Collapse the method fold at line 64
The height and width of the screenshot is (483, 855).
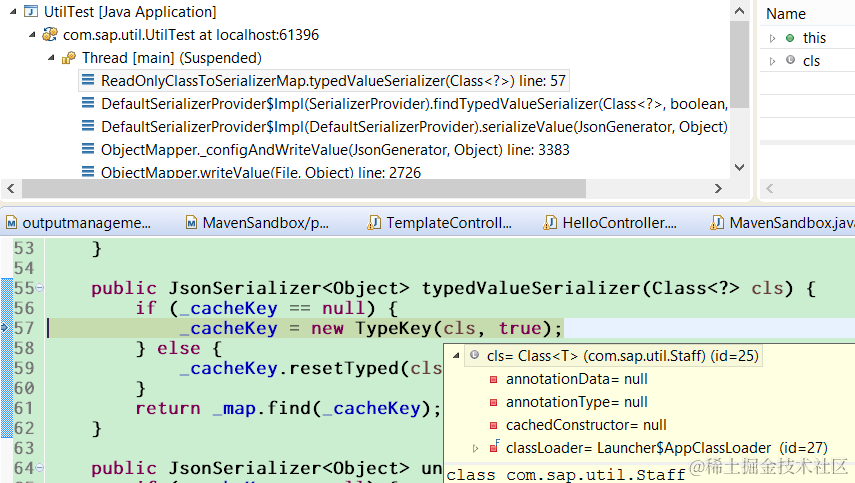point(40,468)
